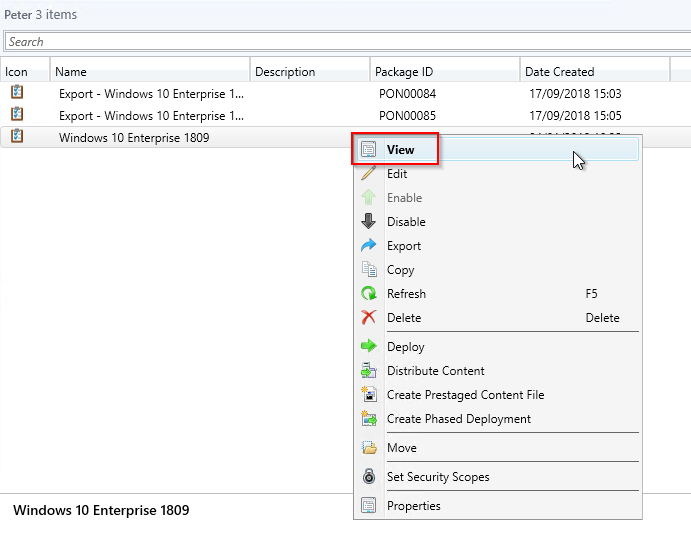
Task: Choose Distribute Content from the menu
Action: click(x=435, y=371)
